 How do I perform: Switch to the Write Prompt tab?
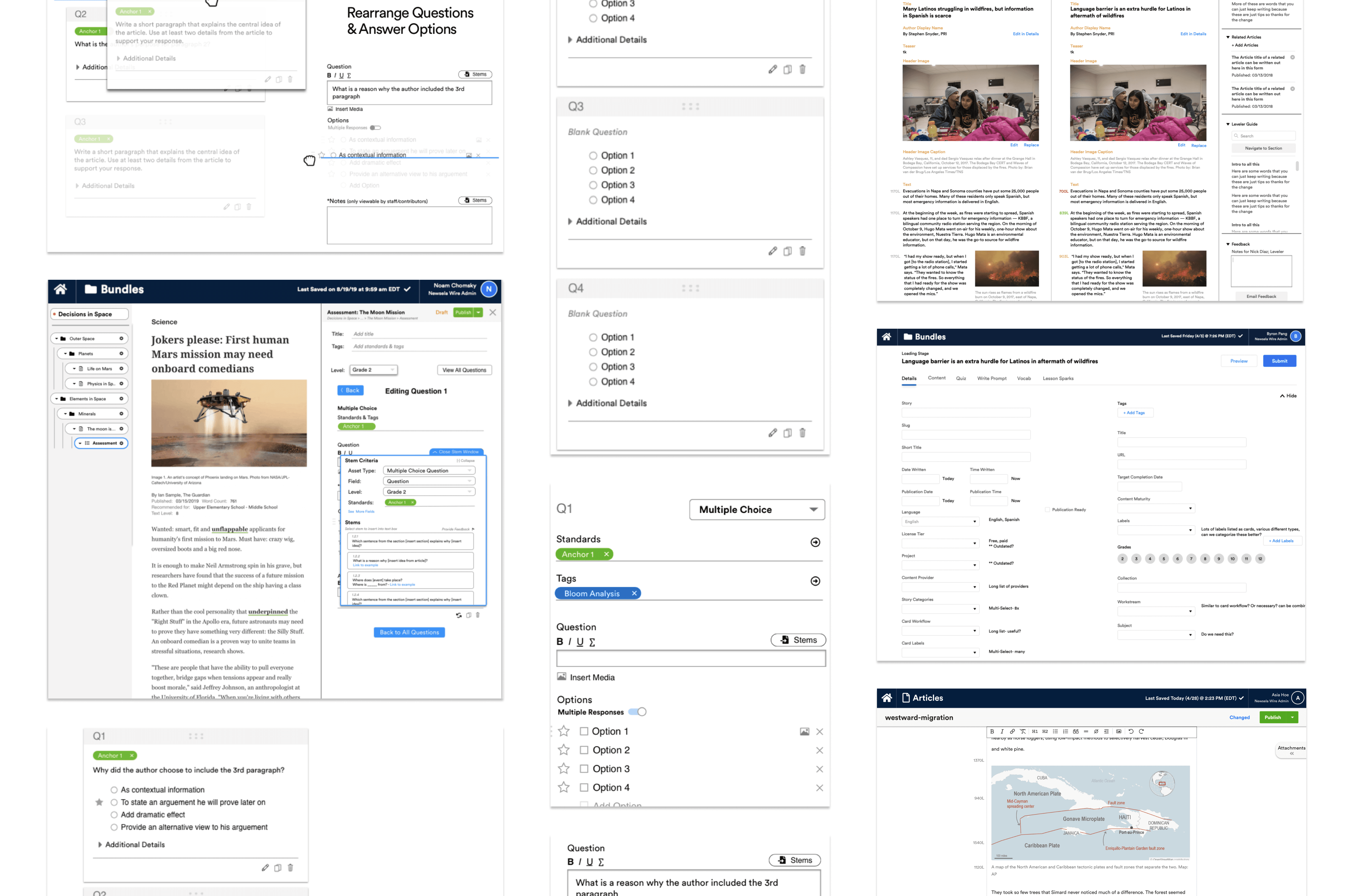[x=991, y=378]
